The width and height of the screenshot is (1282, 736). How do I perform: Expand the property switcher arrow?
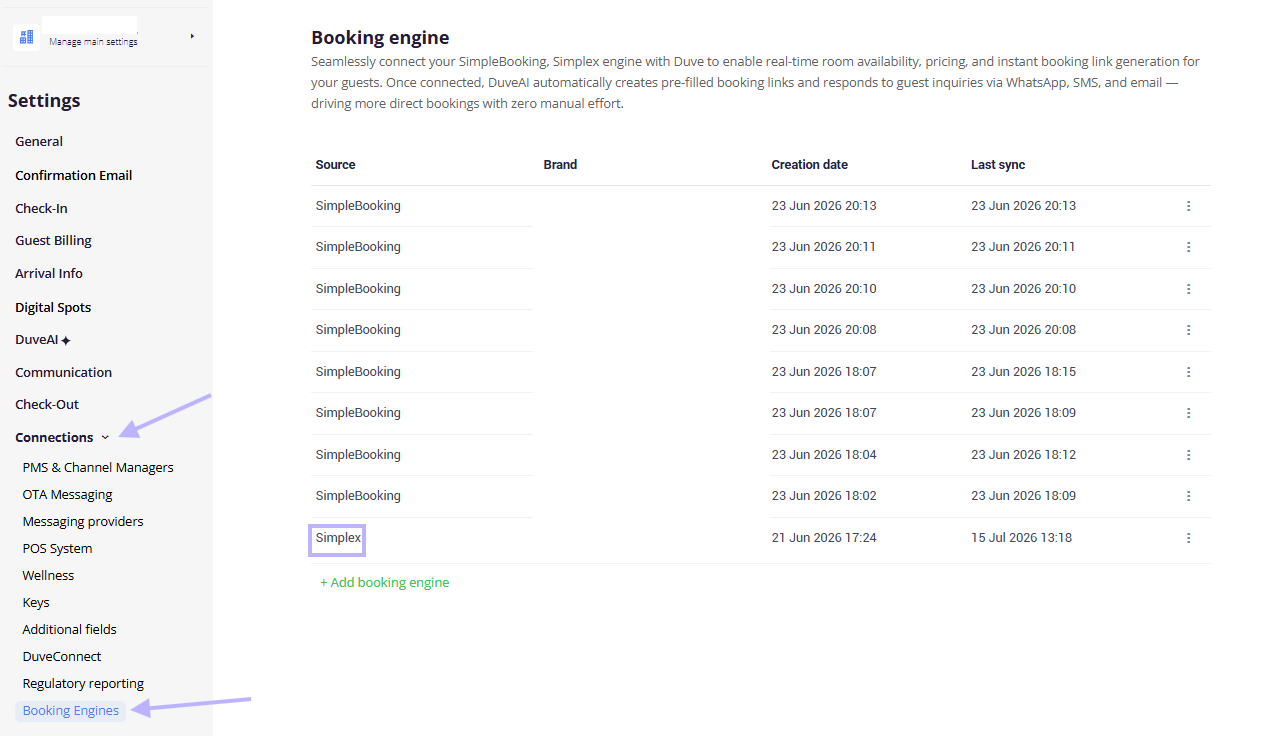[192, 36]
